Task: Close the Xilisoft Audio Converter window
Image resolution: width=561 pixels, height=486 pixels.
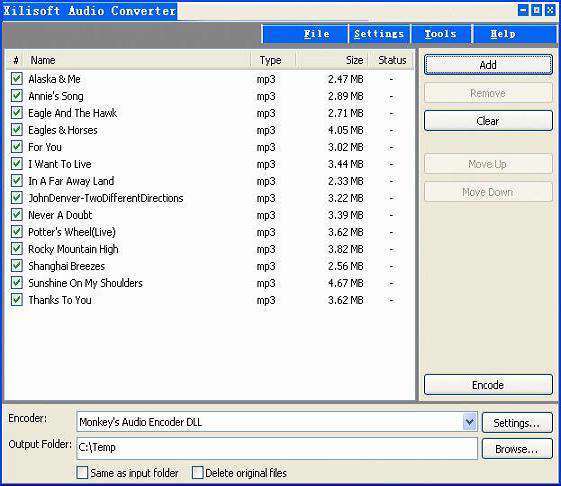Action: click(550, 10)
